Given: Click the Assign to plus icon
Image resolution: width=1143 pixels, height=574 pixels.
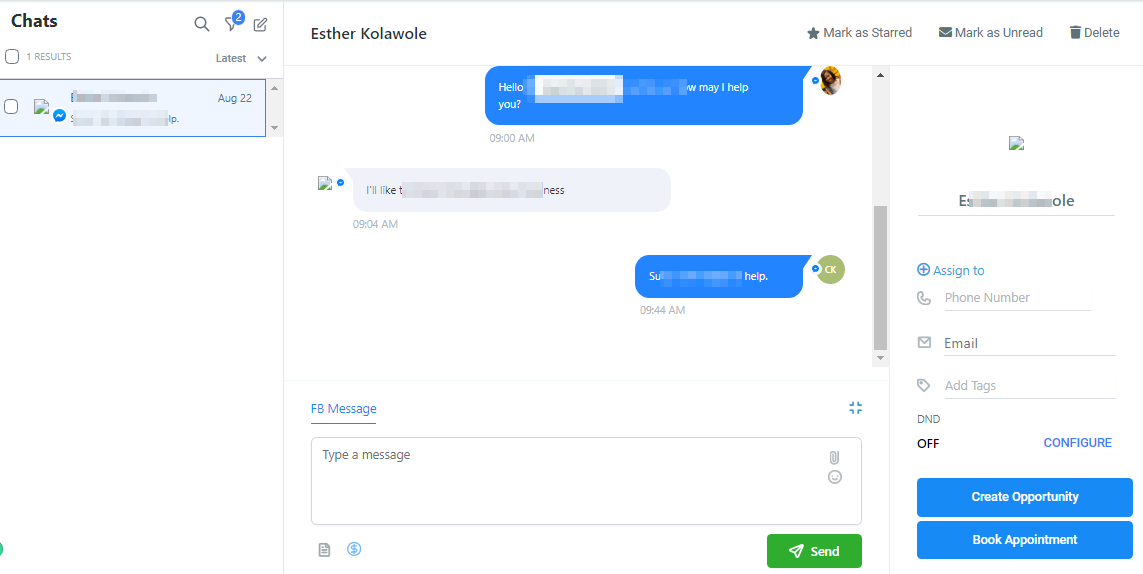Looking at the screenshot, I should (923, 270).
